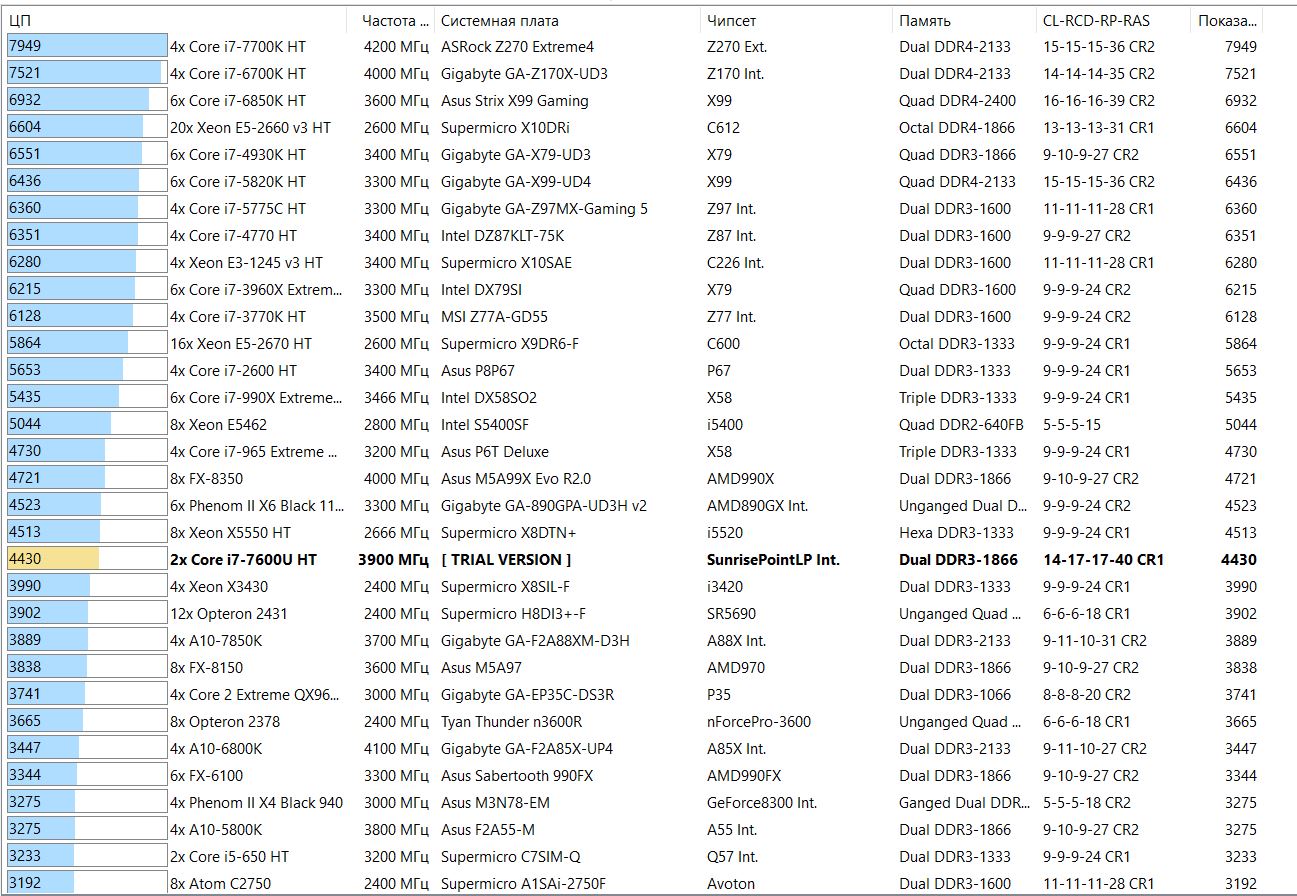
Task: Click the MSI Z77A-GD55 motherboard cell
Action: 494,317
